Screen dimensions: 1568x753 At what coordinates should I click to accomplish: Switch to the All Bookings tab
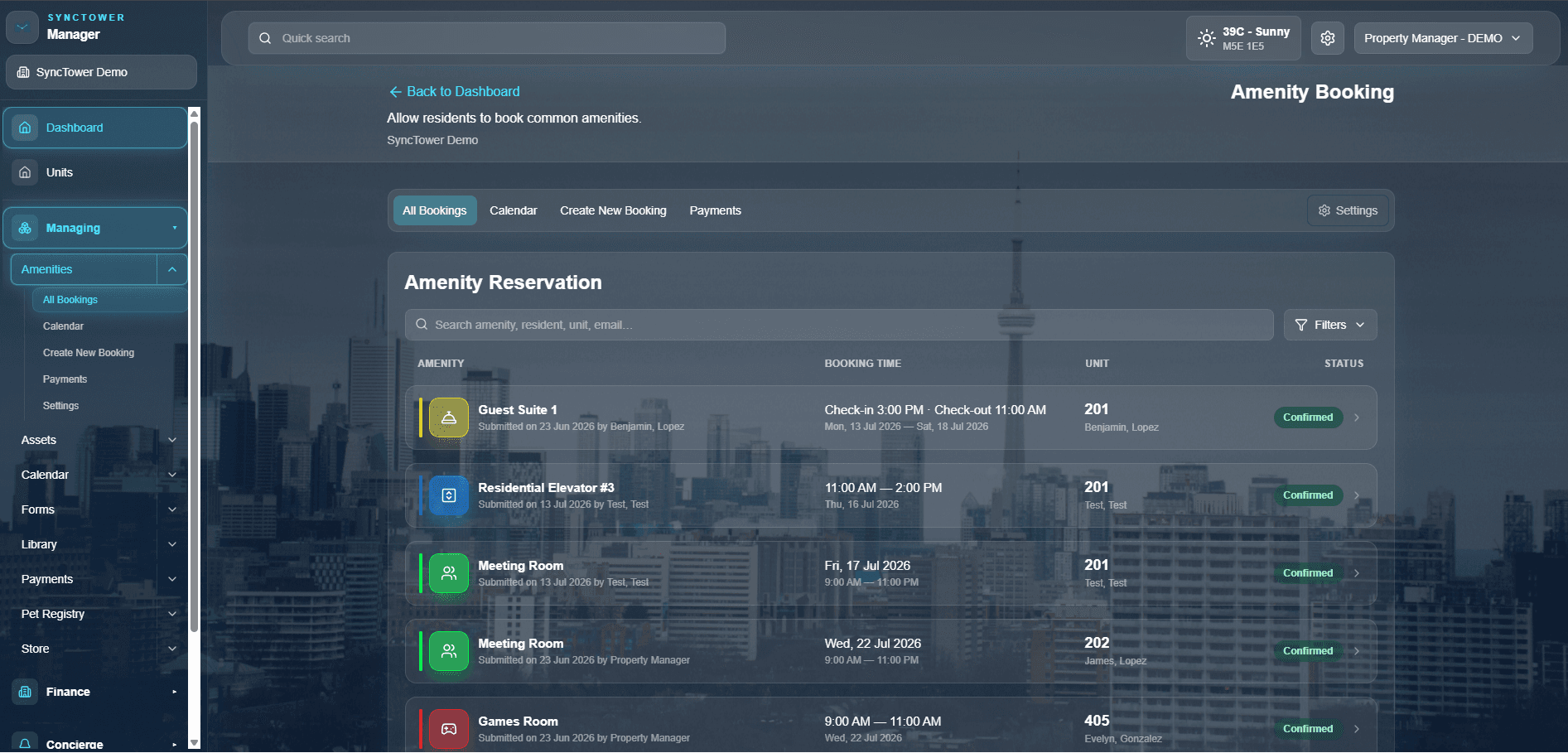(435, 210)
